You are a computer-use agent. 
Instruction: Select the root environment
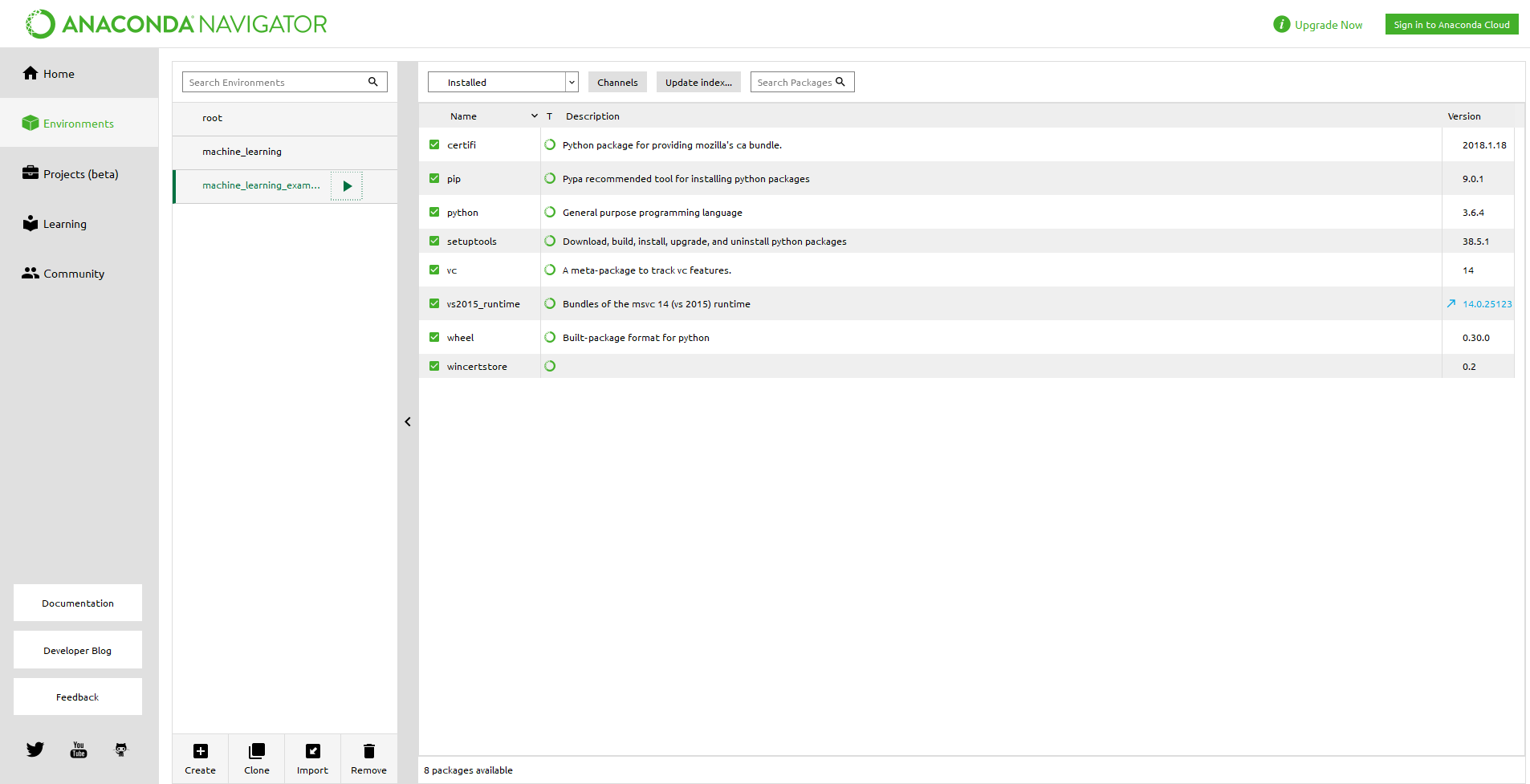click(x=285, y=118)
